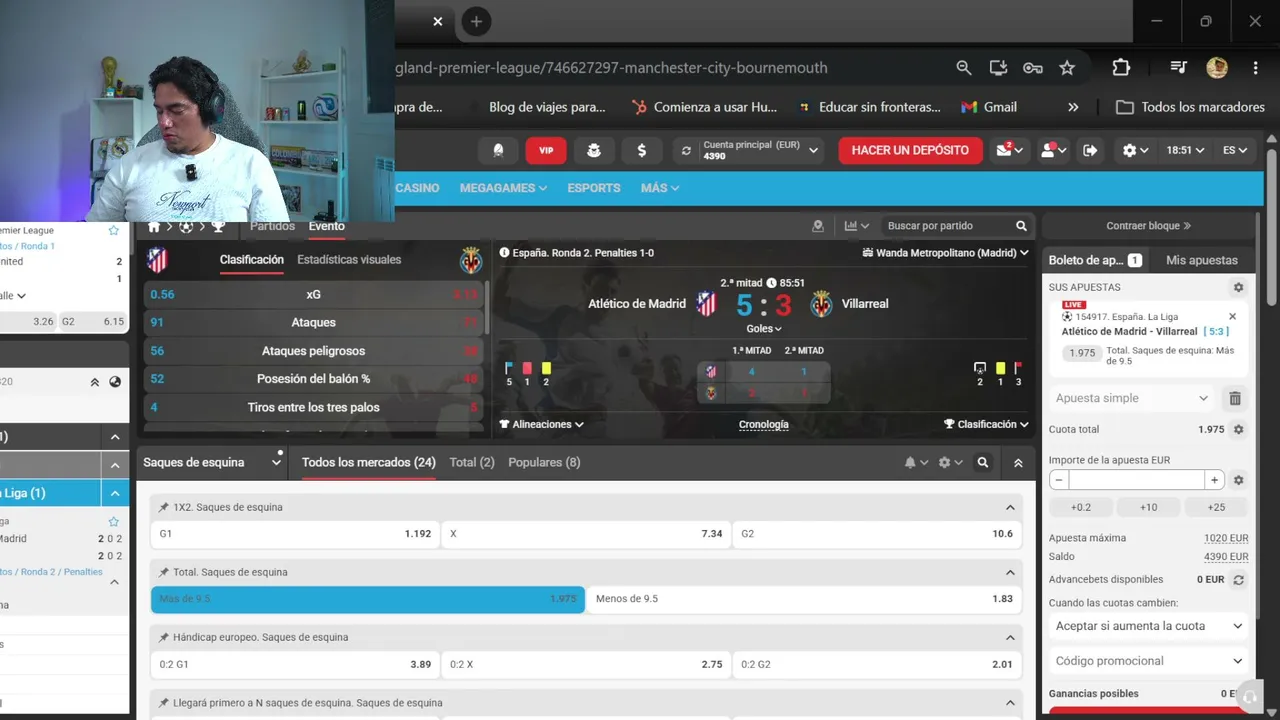Screen dimensions: 1280x720
Task: Switch to the 'Estadísticas visuales' tab
Action: 349,259
